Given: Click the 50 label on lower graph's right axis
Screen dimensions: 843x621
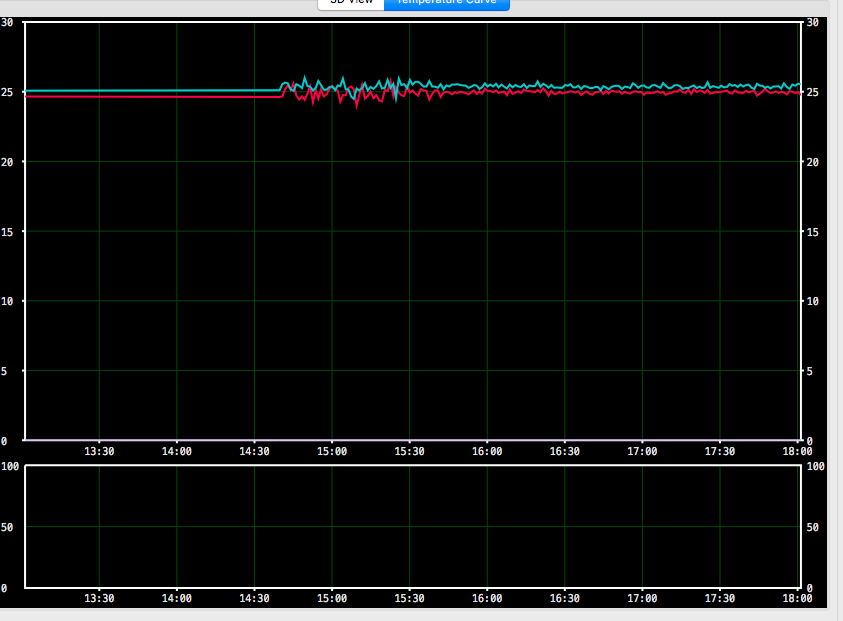Looking at the screenshot, I should [x=812, y=526].
